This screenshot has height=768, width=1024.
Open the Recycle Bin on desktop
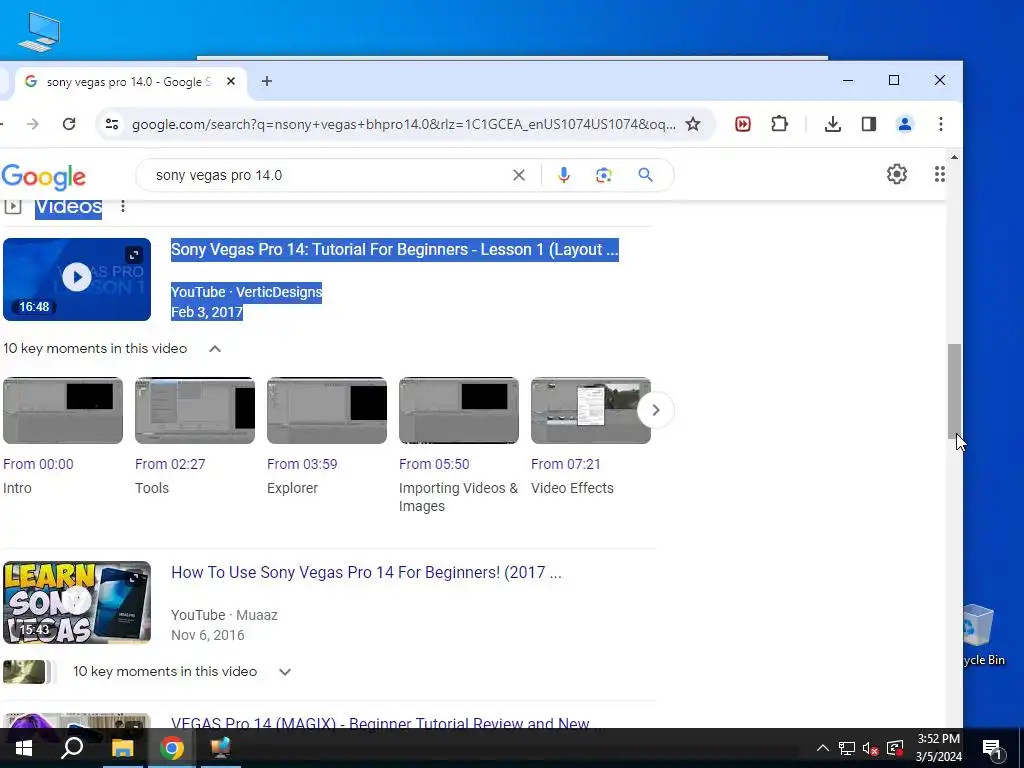tap(980, 633)
